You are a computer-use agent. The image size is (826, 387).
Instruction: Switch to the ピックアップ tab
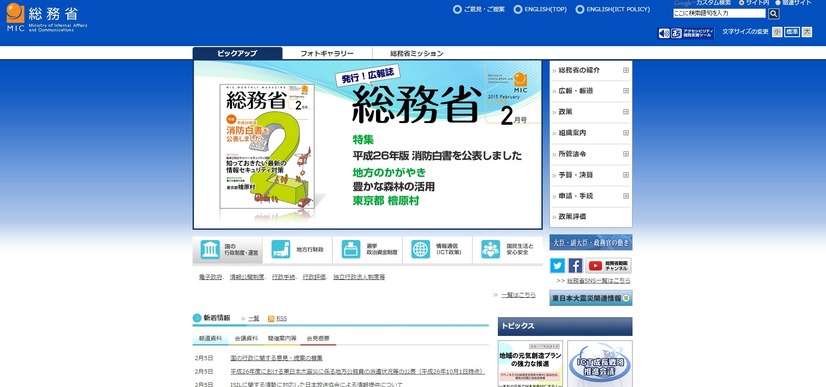pyautogui.click(x=237, y=53)
